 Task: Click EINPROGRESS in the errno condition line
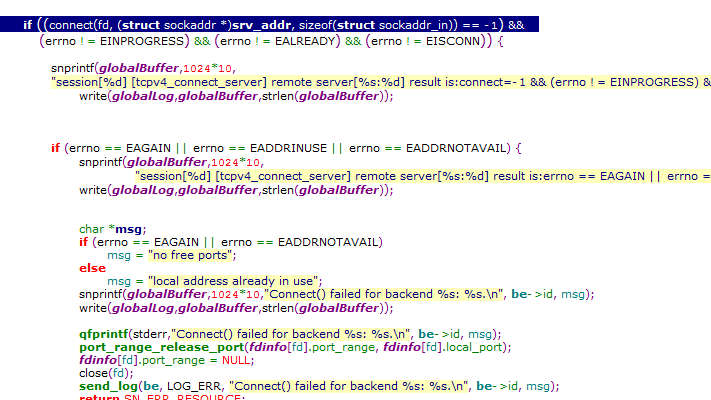(141, 41)
